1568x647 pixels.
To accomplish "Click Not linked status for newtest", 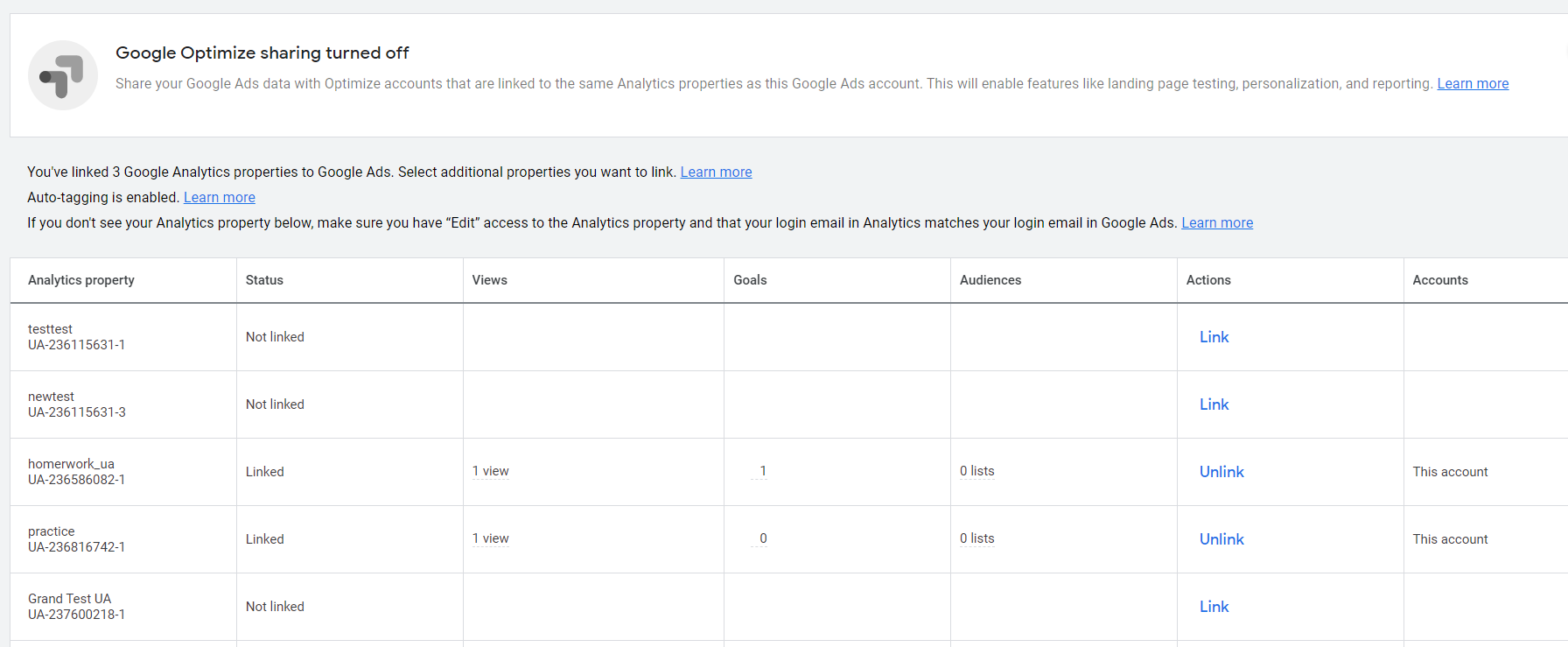I will pos(275,404).
